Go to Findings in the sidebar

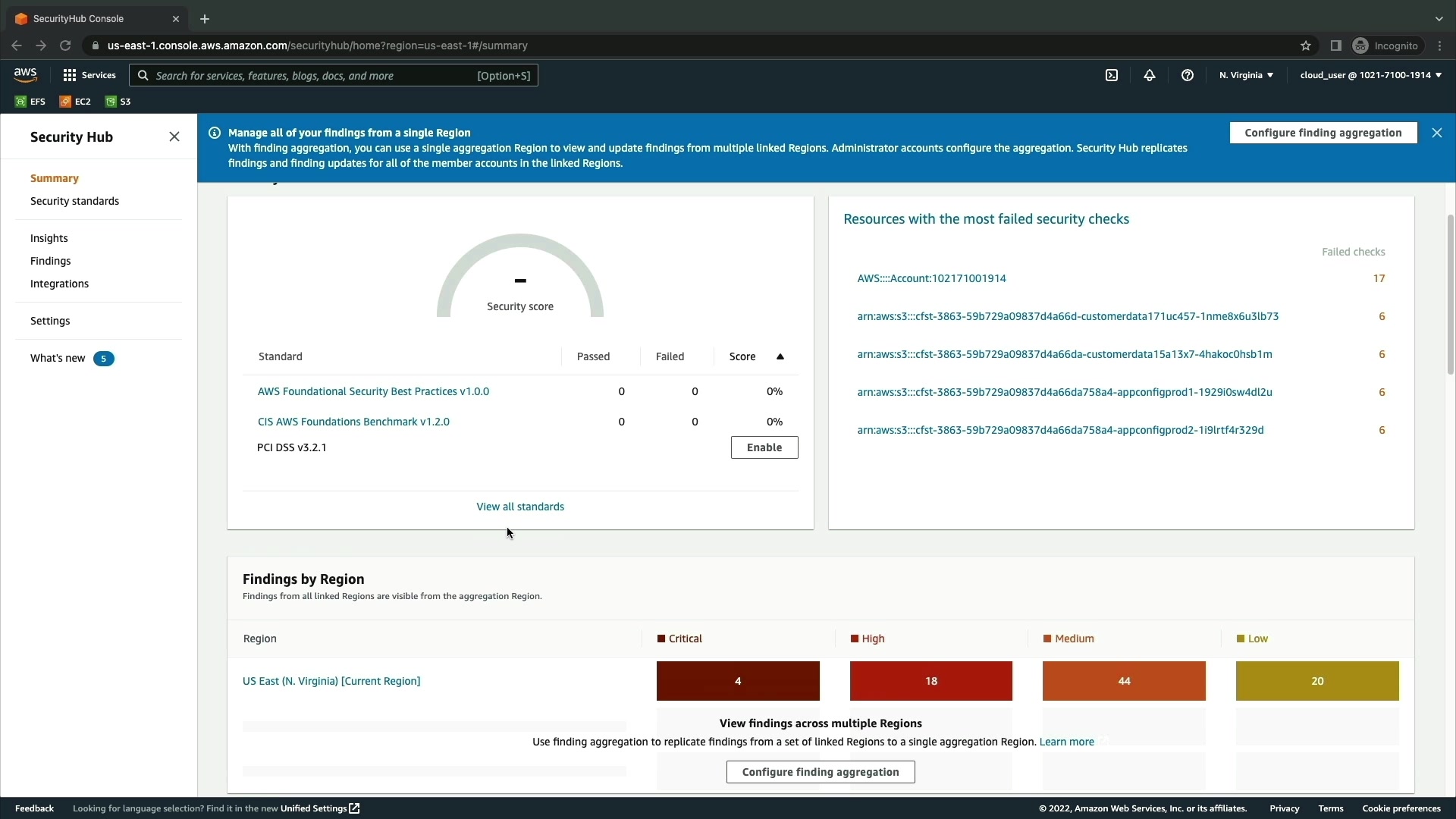pos(50,261)
